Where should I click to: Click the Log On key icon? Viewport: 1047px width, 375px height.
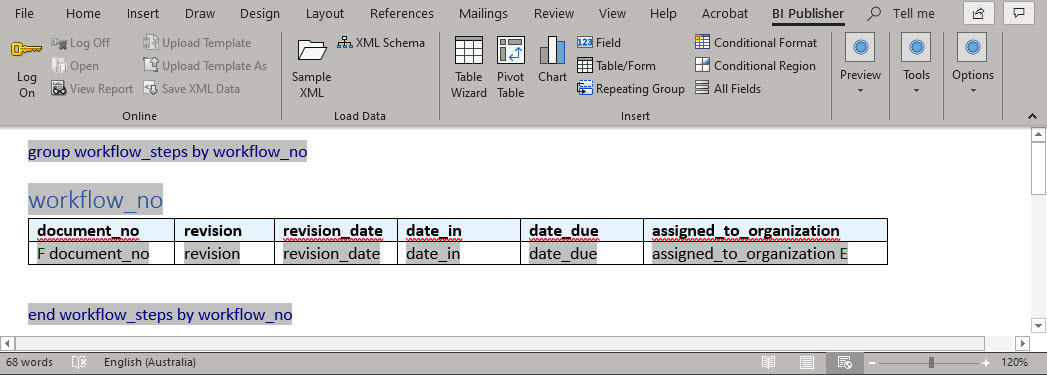27,50
